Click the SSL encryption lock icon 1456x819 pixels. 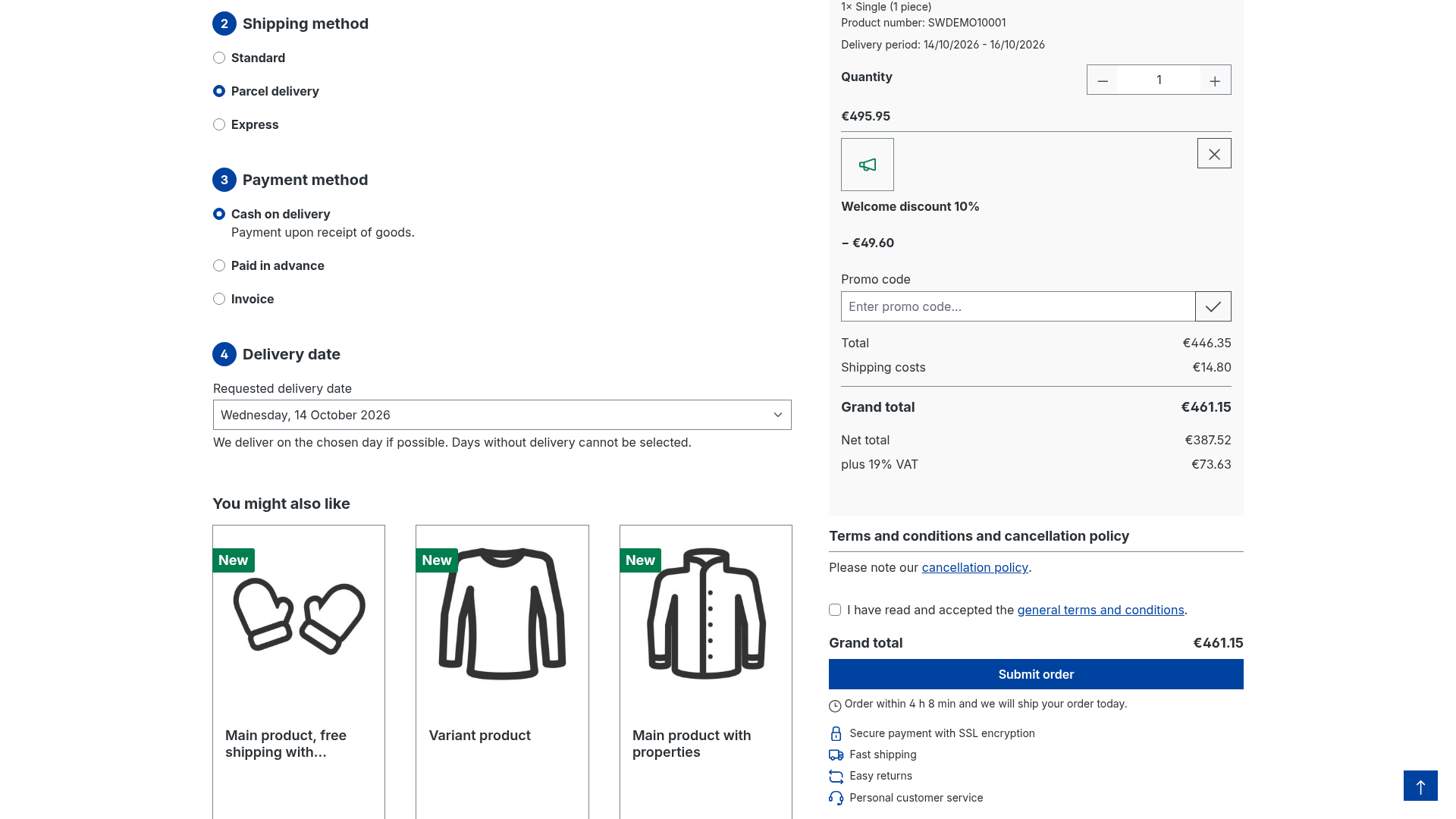point(836,733)
